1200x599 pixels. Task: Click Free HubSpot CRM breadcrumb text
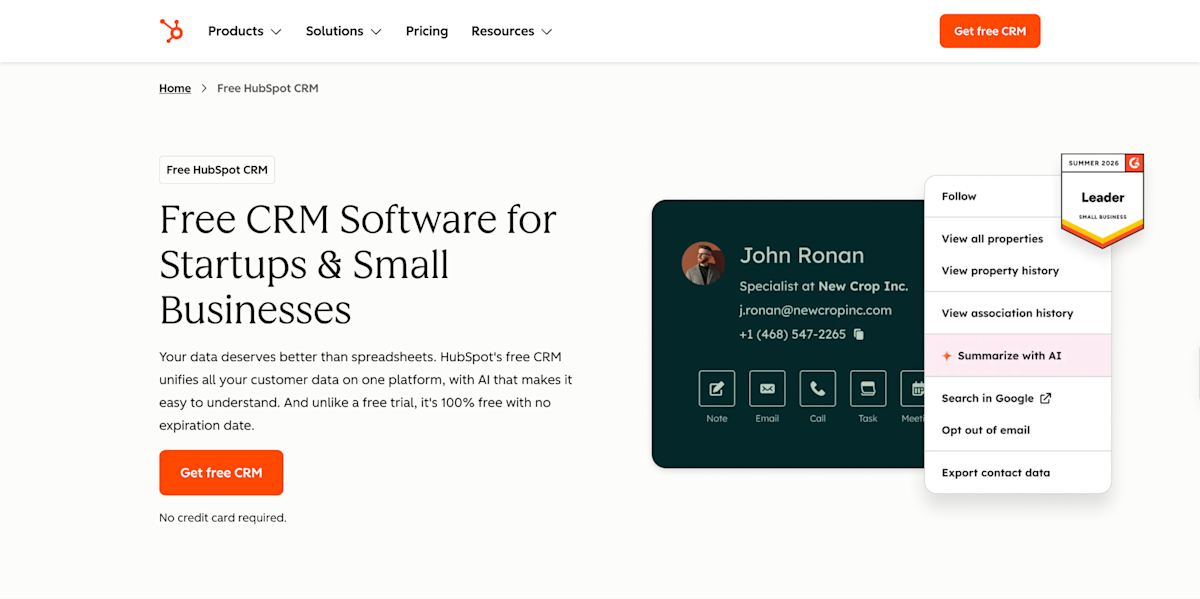coord(268,88)
